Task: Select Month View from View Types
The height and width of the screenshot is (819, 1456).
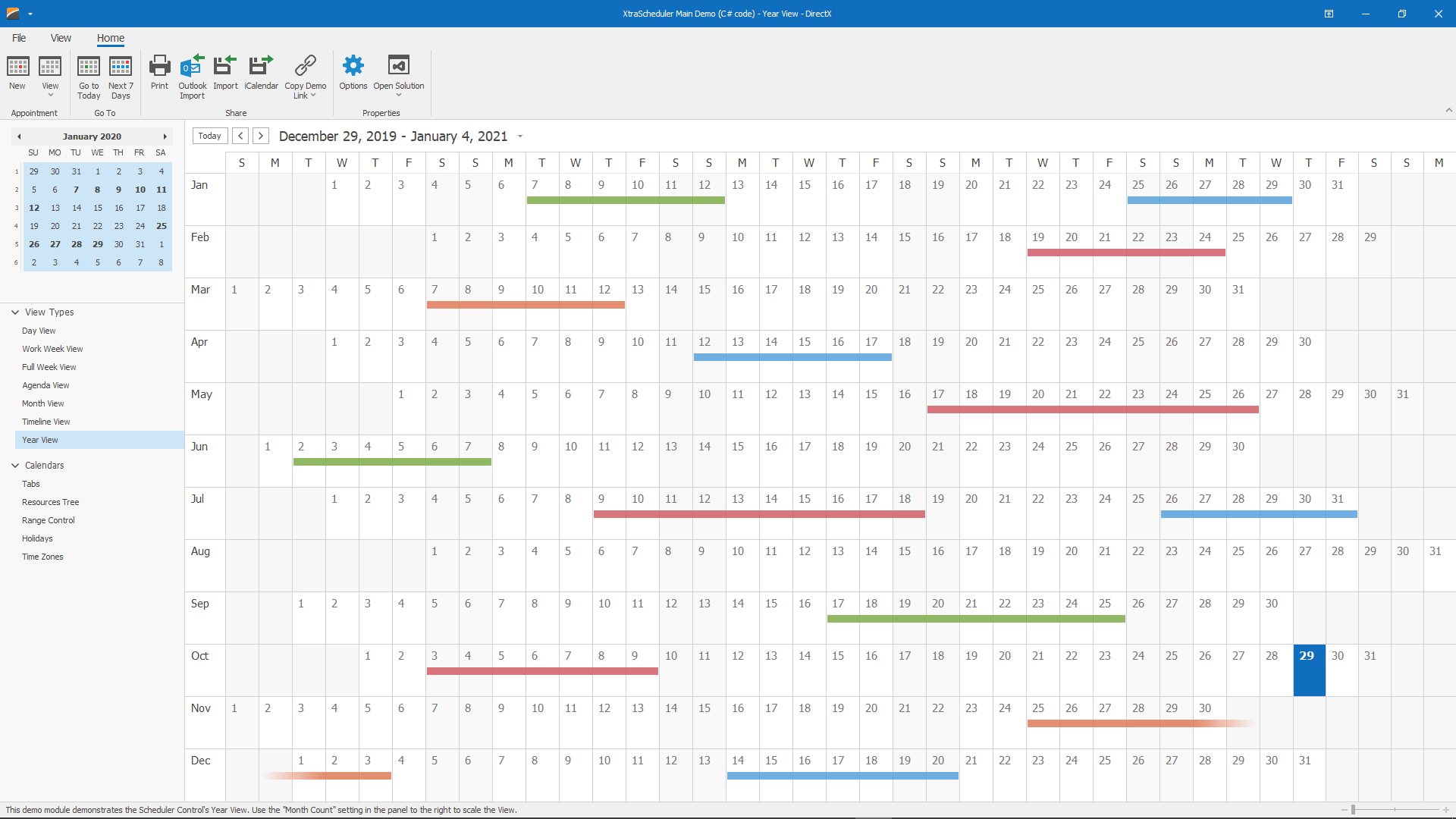Action: (x=42, y=403)
